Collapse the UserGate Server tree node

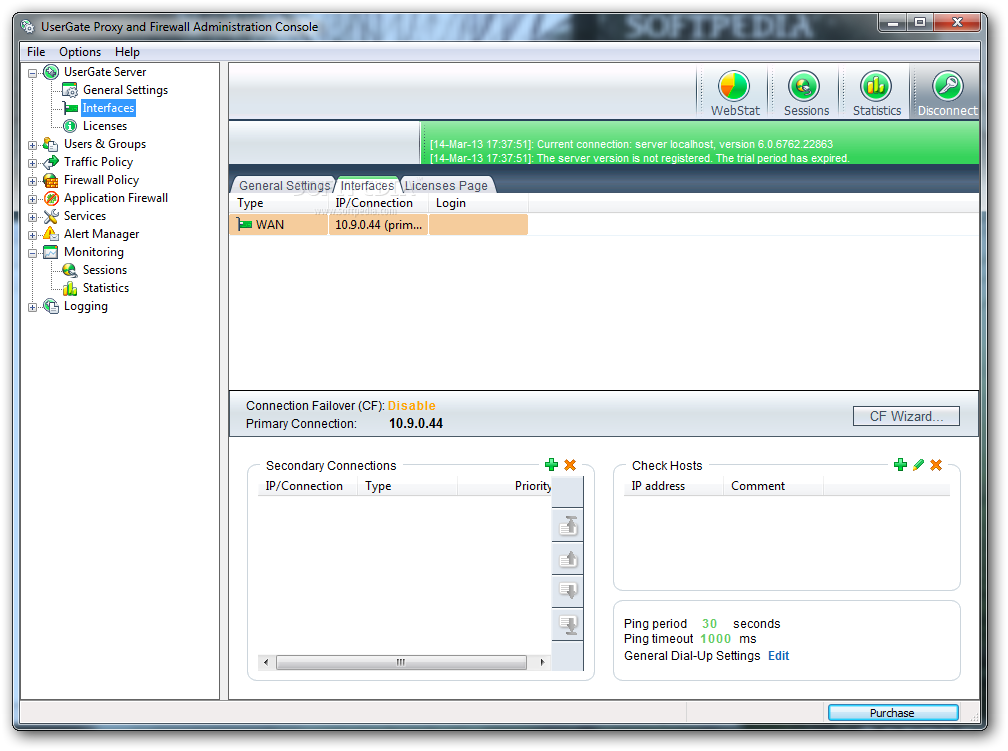pyautogui.click(x=32, y=73)
